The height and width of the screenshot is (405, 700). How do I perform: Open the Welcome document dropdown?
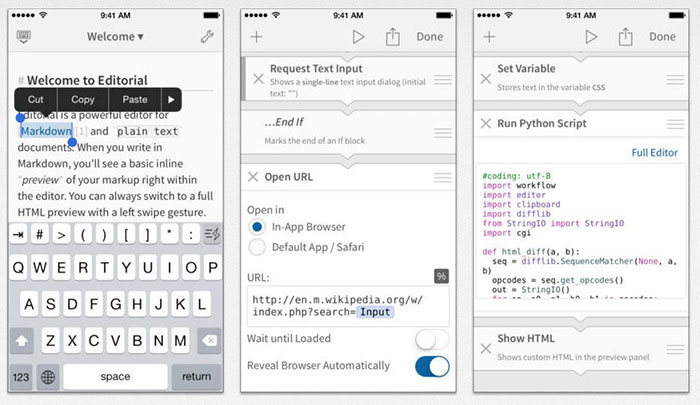115,37
